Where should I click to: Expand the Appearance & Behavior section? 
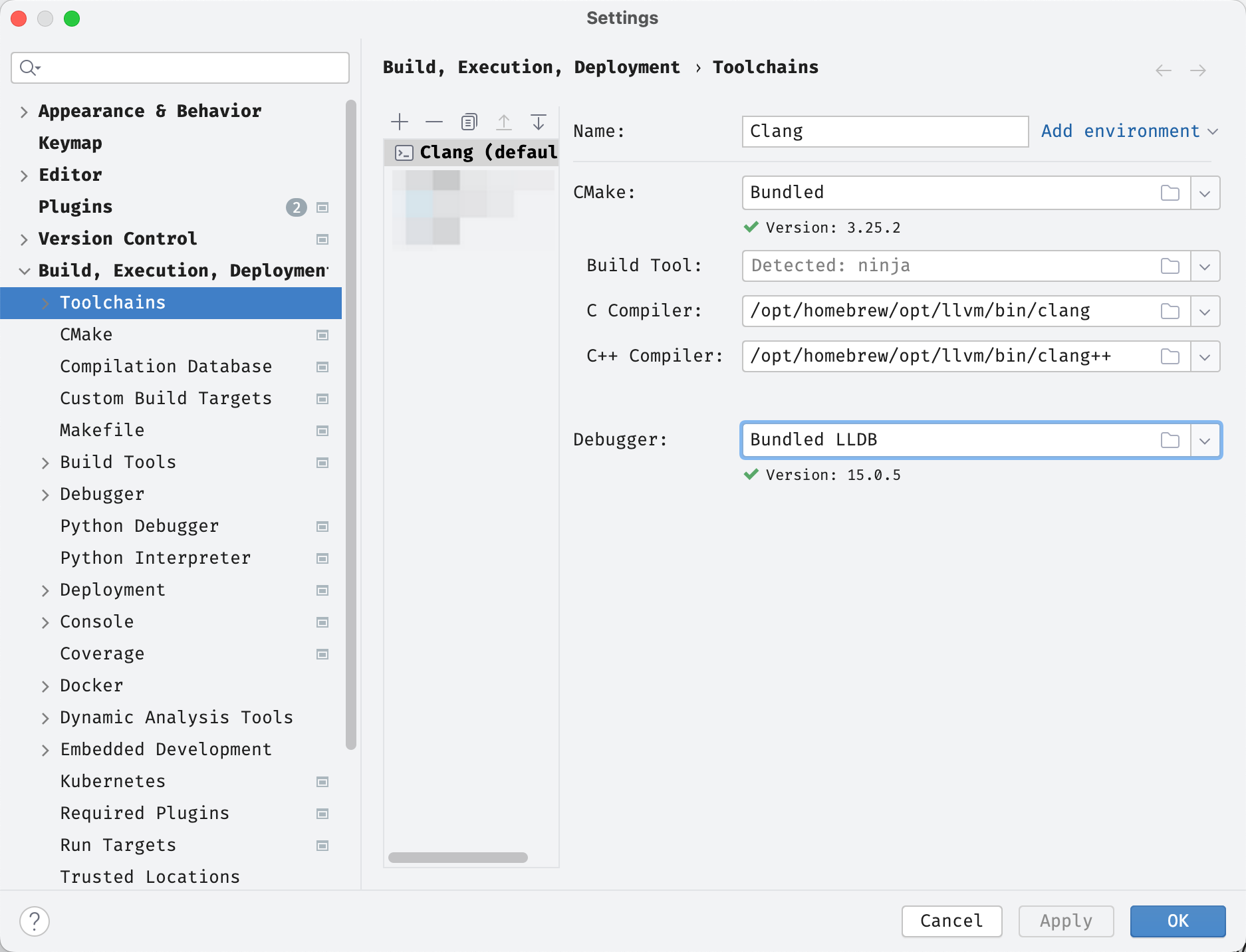coord(24,112)
